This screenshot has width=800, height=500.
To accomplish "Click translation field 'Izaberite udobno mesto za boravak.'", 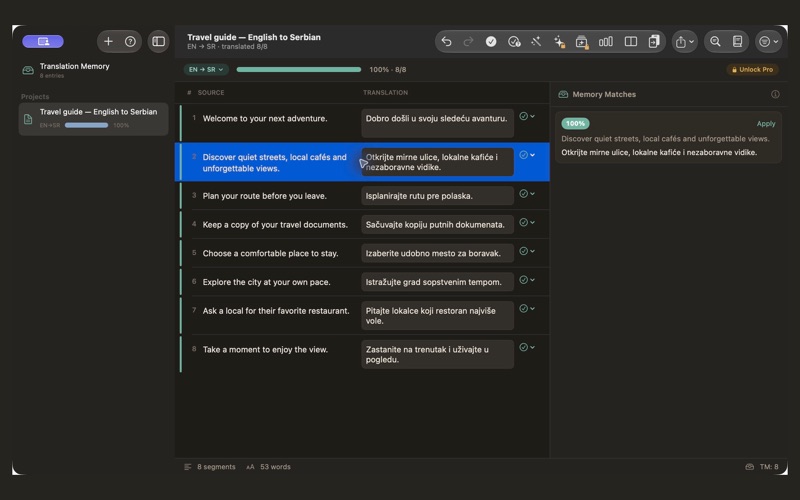I will click(437, 253).
